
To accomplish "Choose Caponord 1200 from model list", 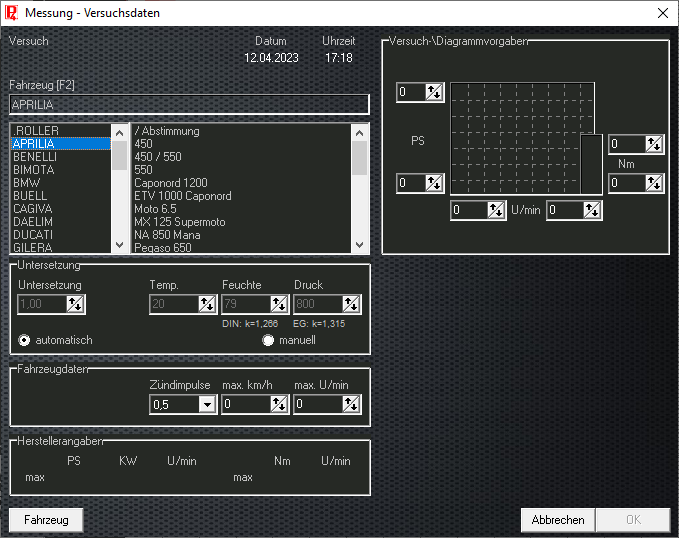I will [x=171, y=183].
